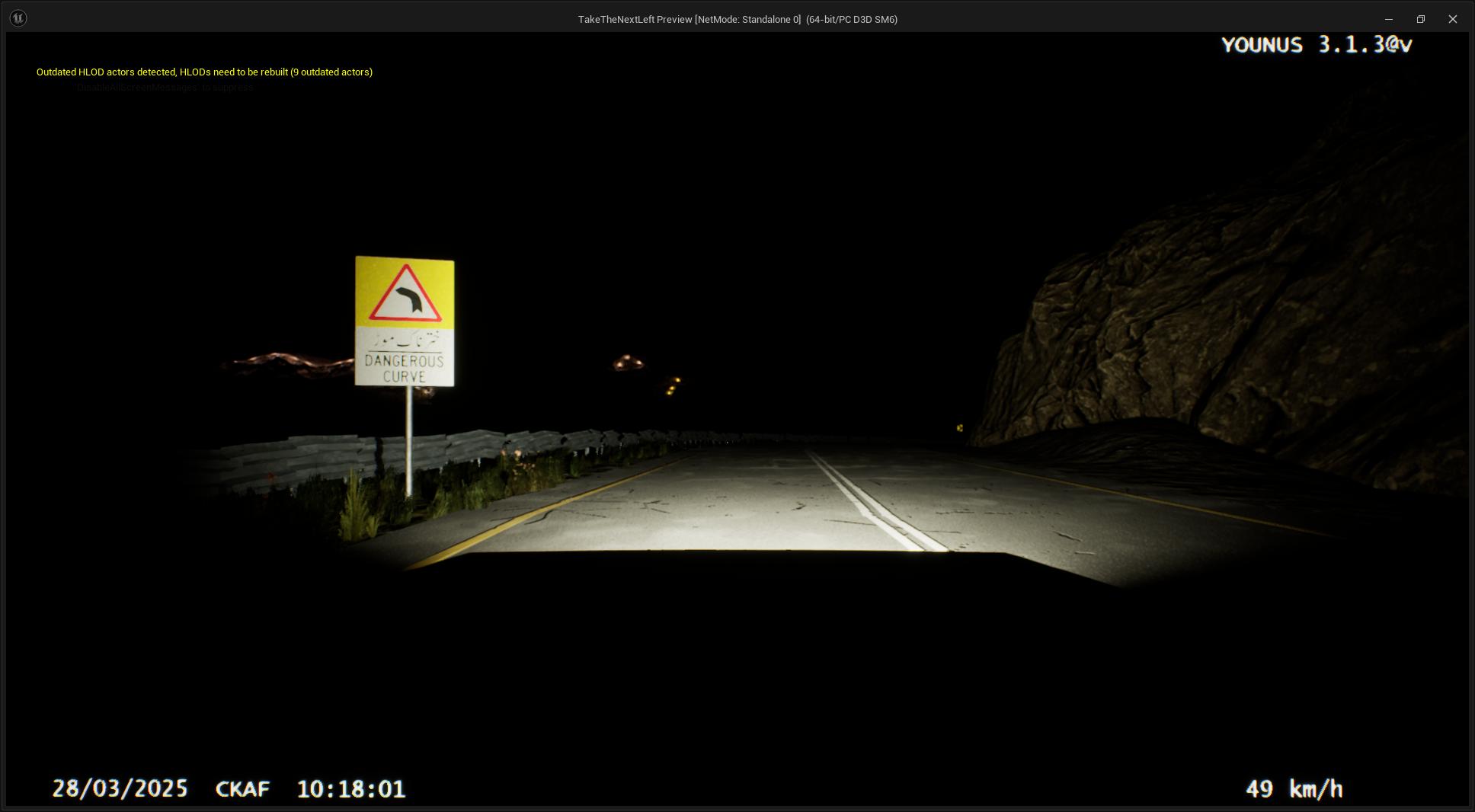The width and height of the screenshot is (1475, 812).
Task: Restore down the preview window
Action: 1421,19
